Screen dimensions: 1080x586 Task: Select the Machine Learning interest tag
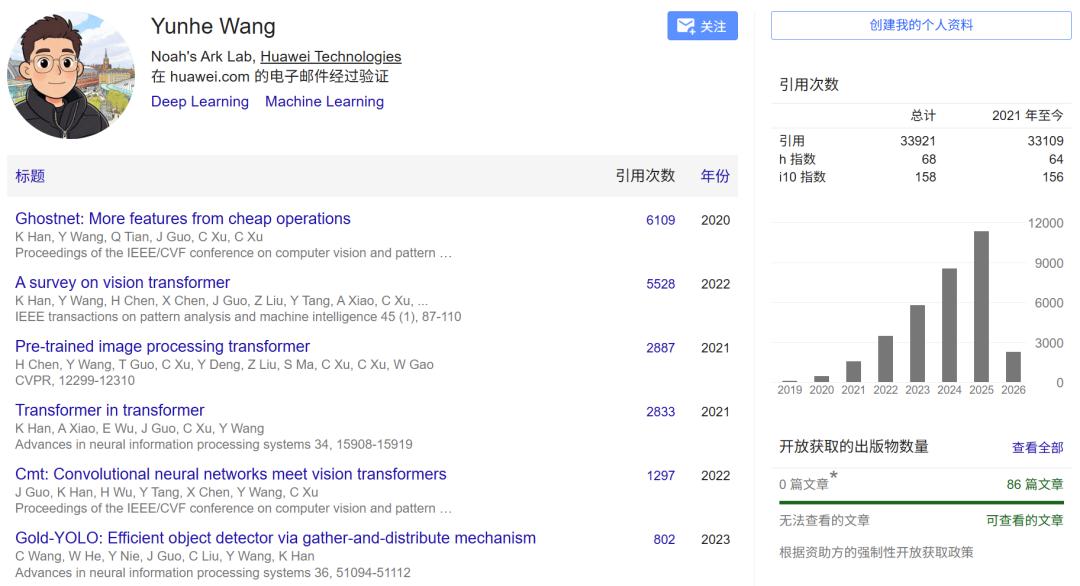(x=324, y=102)
